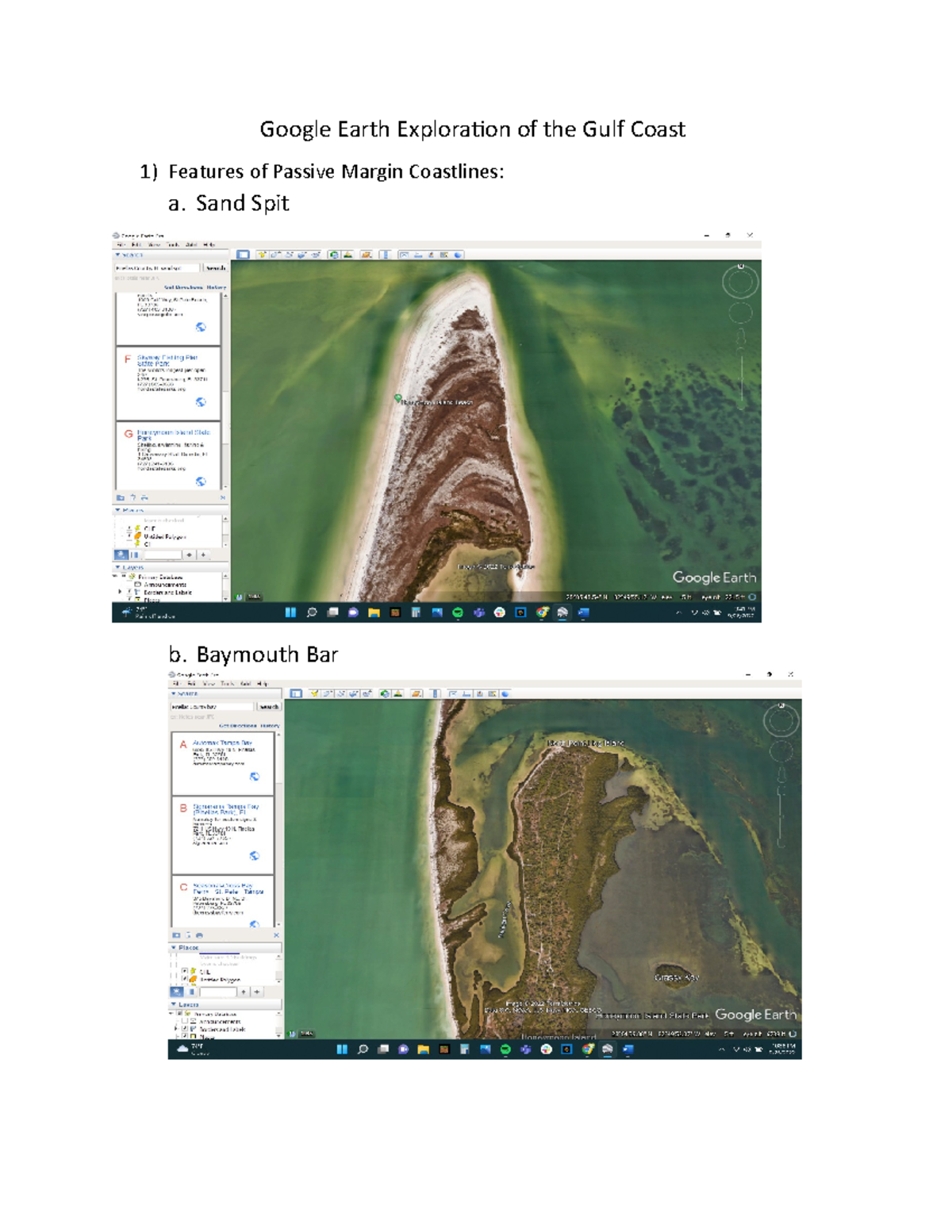This screenshot has height=1232, width=952.
Task: Open the Add Path tool
Action: [x=290, y=254]
